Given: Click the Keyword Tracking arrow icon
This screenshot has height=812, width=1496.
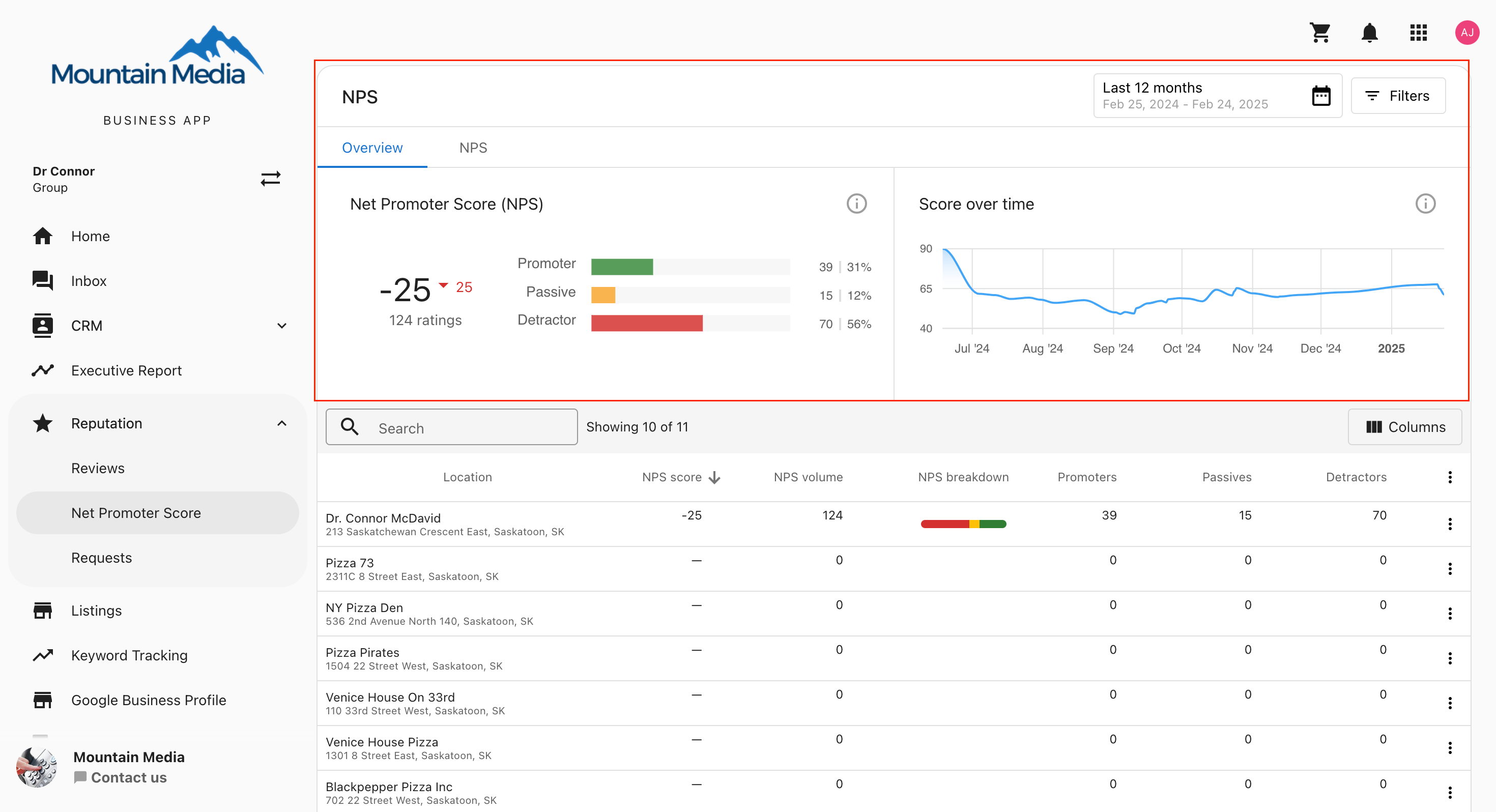Looking at the screenshot, I should [x=42, y=656].
